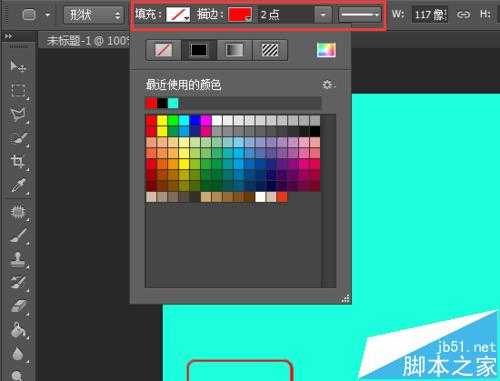Expand the toolbar double-arrow icon
The height and width of the screenshot is (381, 500).
(x=8, y=36)
